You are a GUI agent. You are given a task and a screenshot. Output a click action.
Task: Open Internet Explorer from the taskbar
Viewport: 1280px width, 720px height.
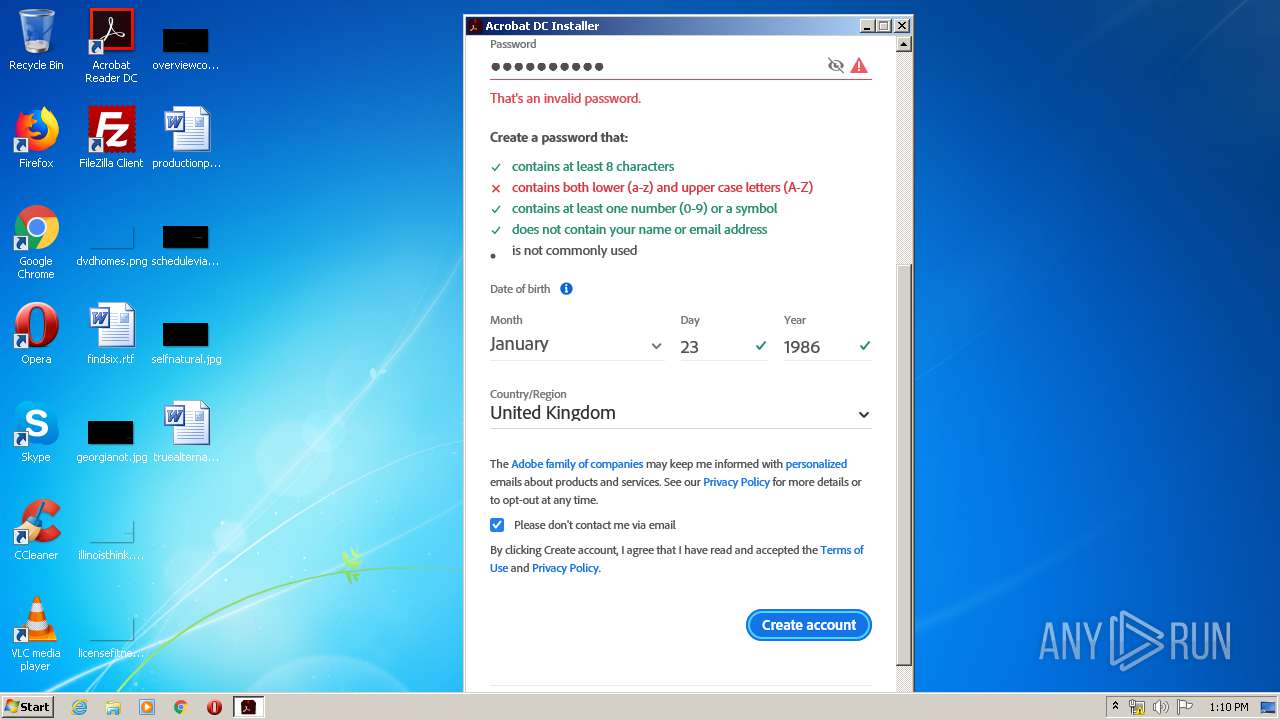79,707
